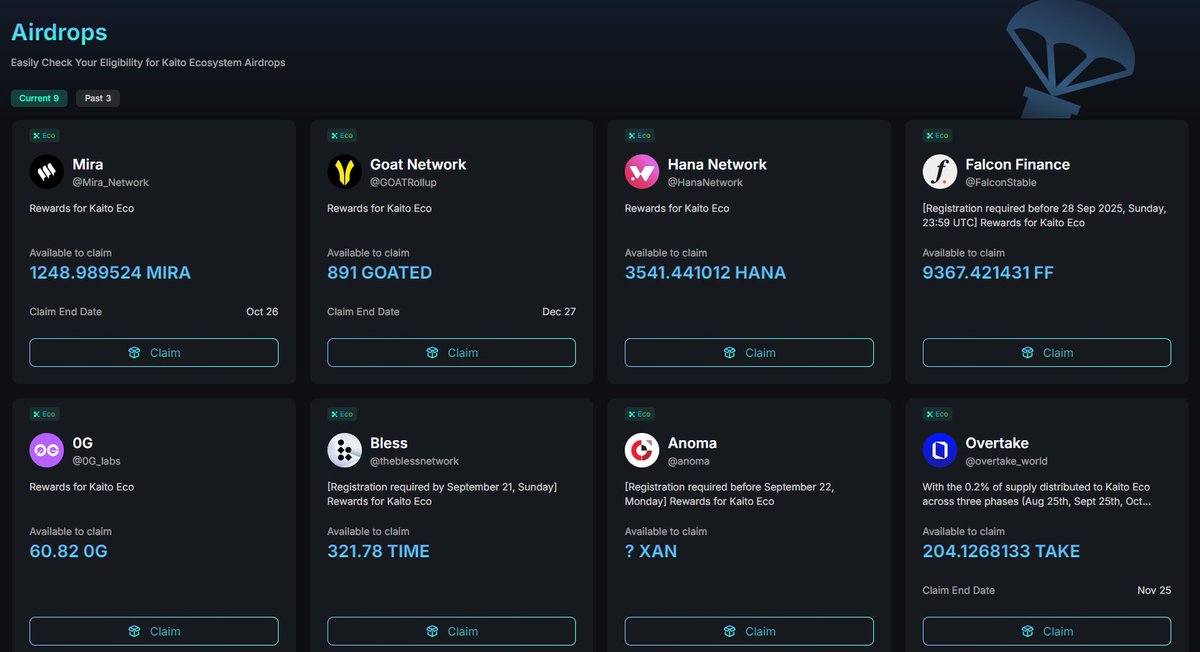The height and width of the screenshot is (652, 1200).
Task: Open the @theblessnetwork handle
Action: pos(414,461)
